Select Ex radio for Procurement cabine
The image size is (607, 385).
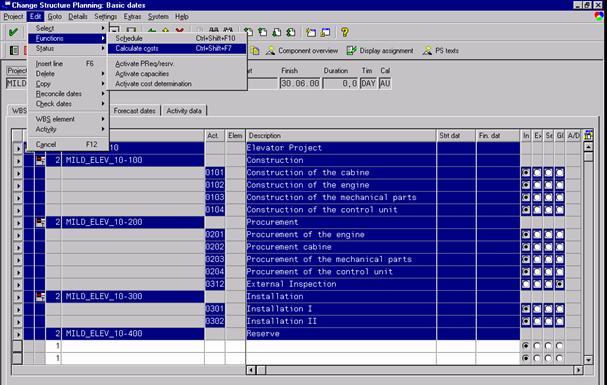tap(537, 247)
